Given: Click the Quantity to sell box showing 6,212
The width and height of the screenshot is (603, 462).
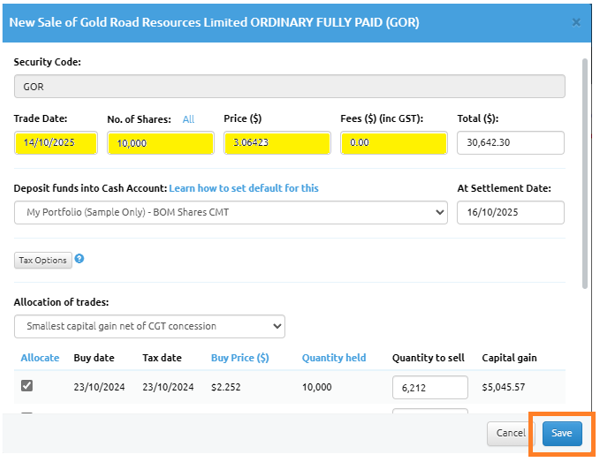Looking at the screenshot, I should (430, 387).
